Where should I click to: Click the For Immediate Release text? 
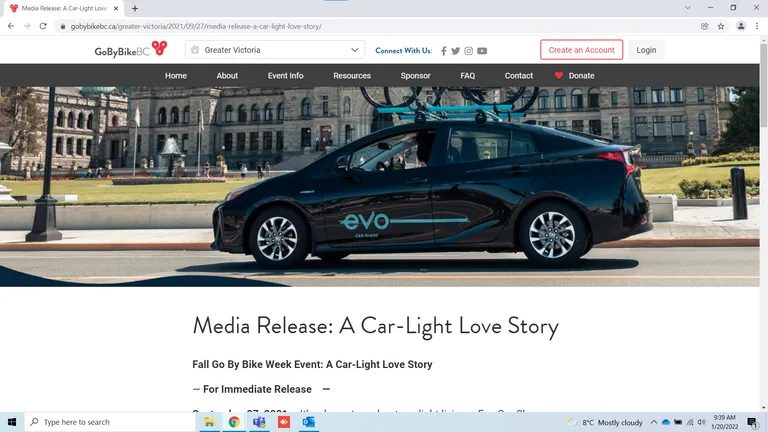point(257,389)
